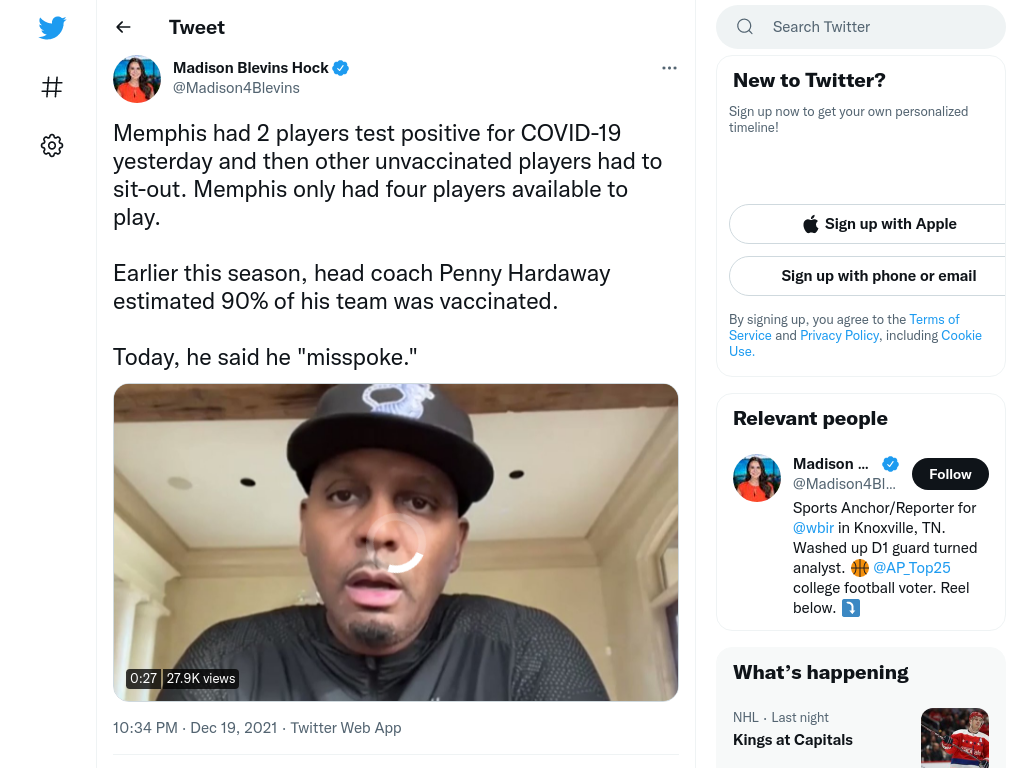Open the Settings gear icon

tap(52, 145)
